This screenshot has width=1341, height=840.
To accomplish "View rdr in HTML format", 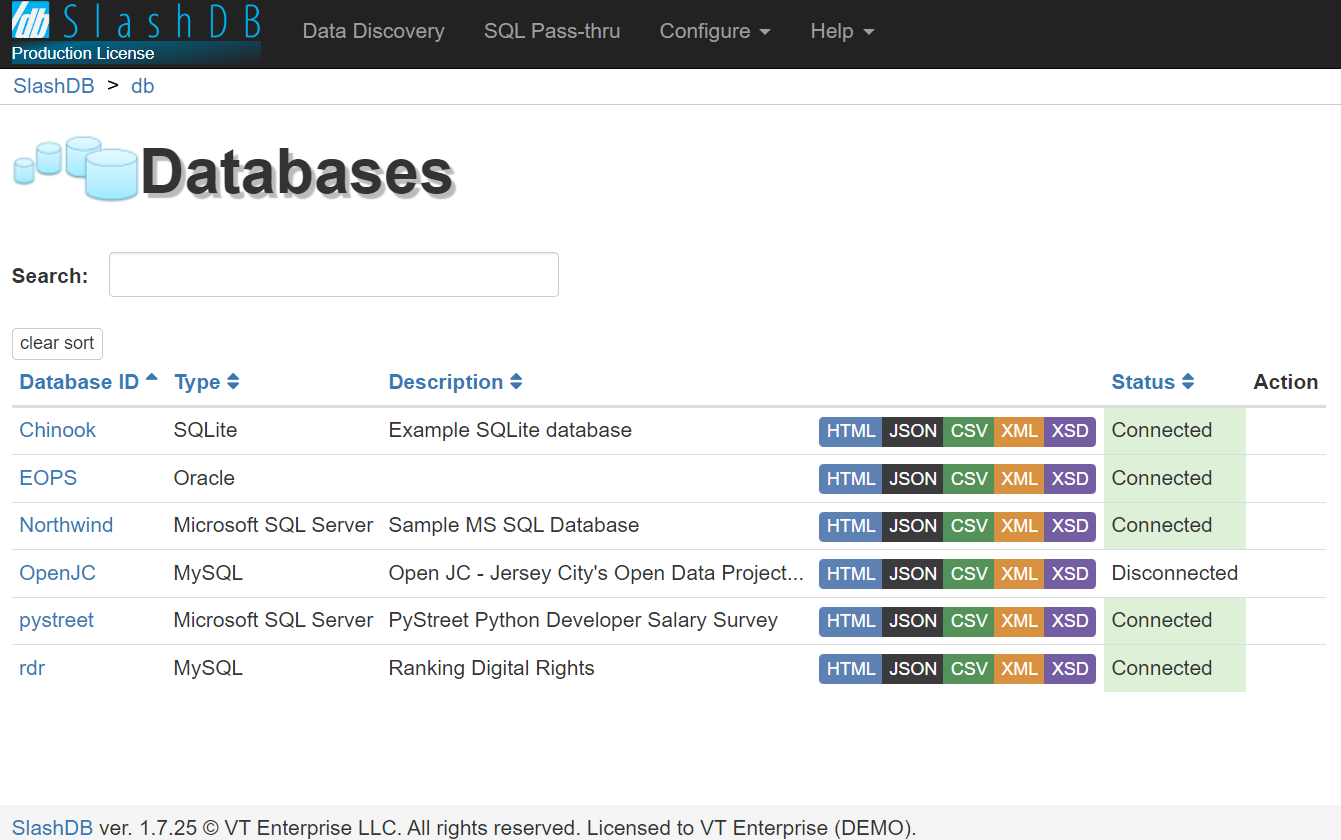I will tap(851, 669).
